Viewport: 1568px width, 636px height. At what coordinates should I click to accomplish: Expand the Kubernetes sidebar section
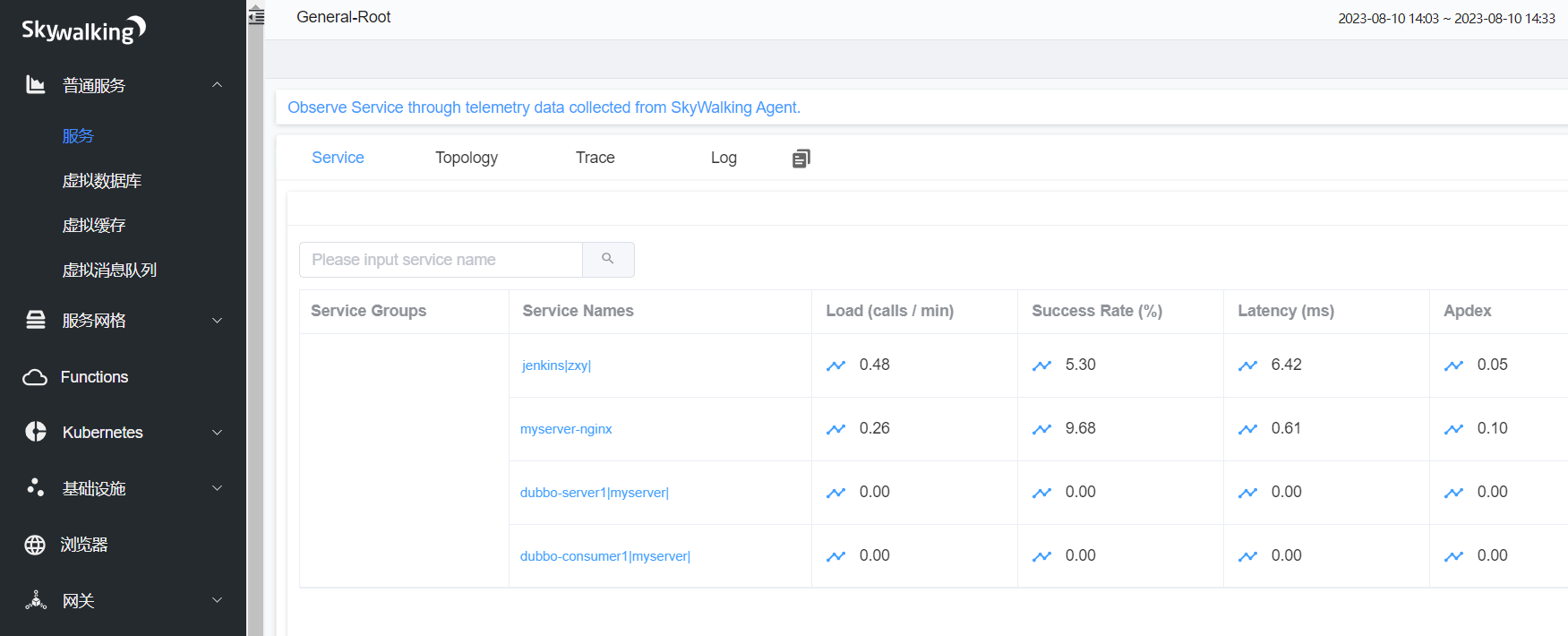click(x=217, y=433)
